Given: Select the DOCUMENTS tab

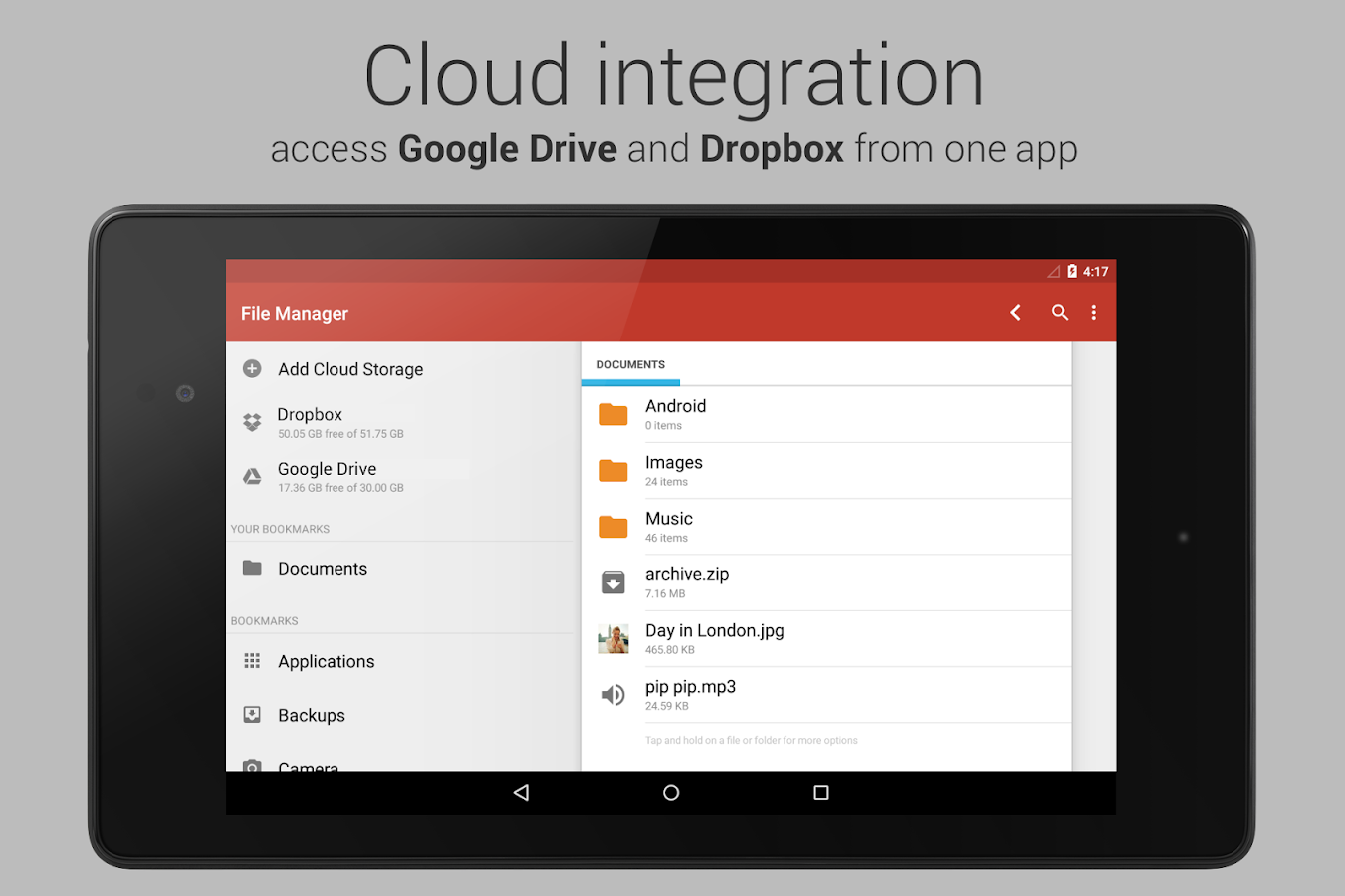Looking at the screenshot, I should click(x=631, y=364).
